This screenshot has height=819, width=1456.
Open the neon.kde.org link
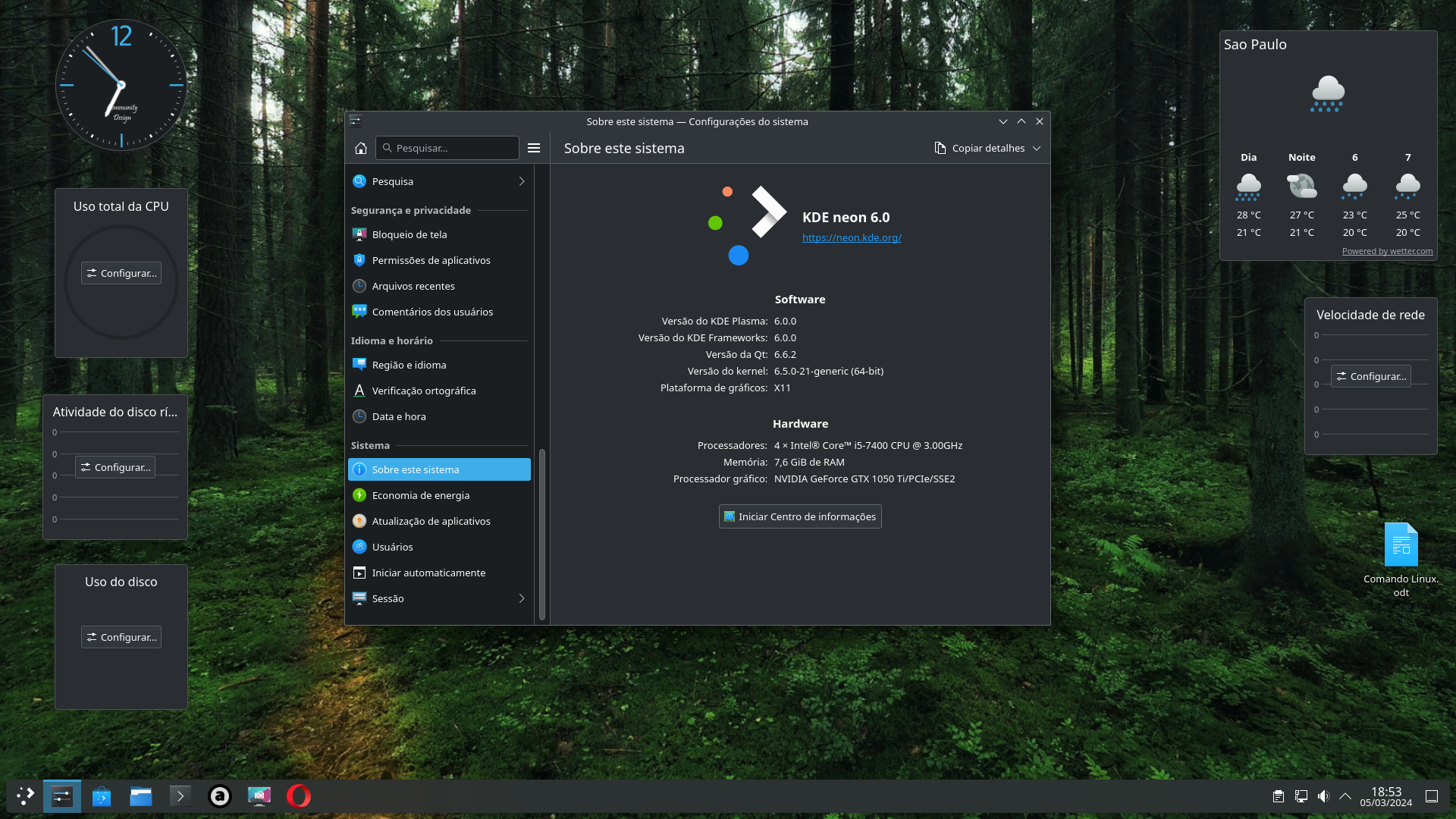(852, 237)
